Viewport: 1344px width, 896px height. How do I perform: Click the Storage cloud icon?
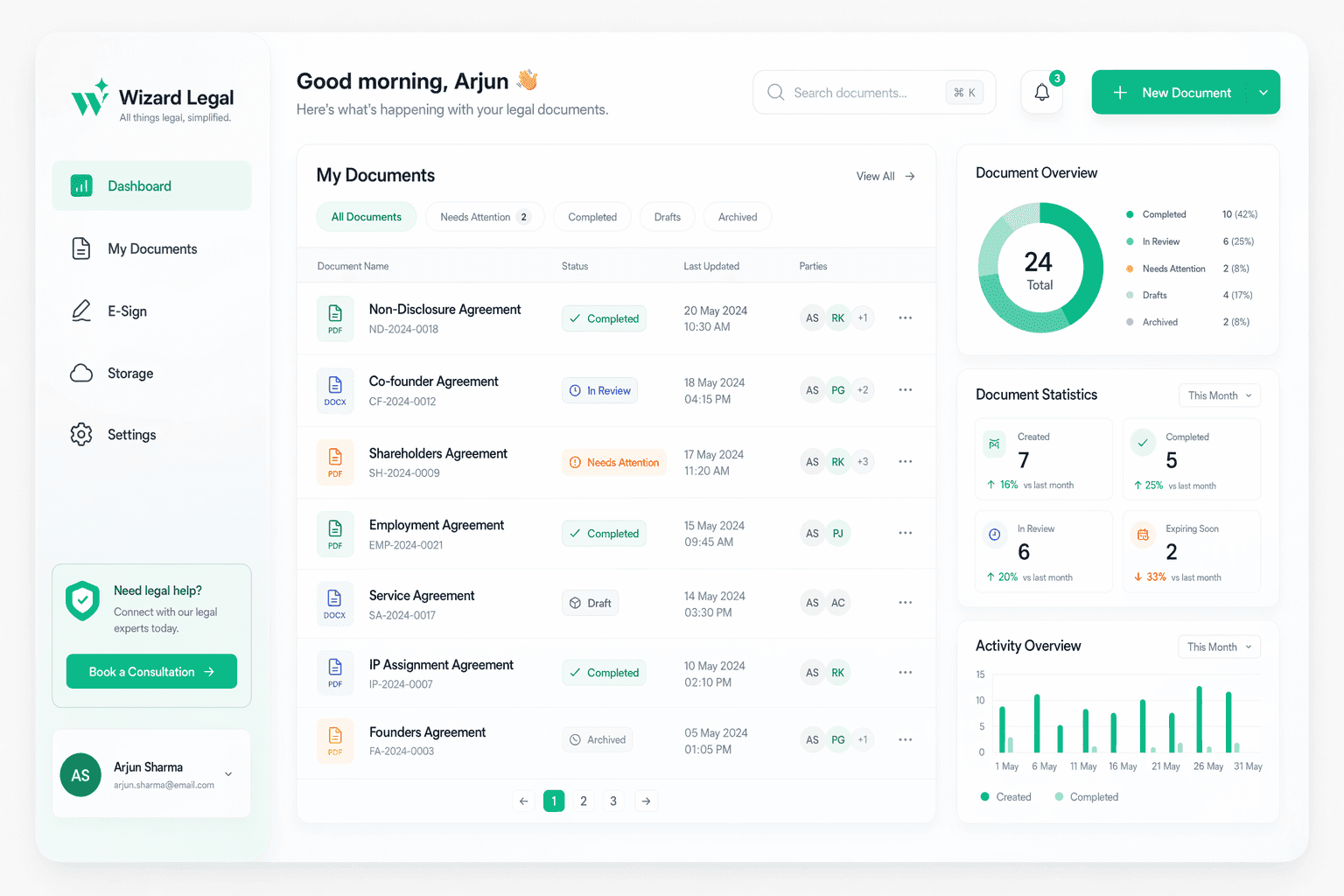click(81, 374)
